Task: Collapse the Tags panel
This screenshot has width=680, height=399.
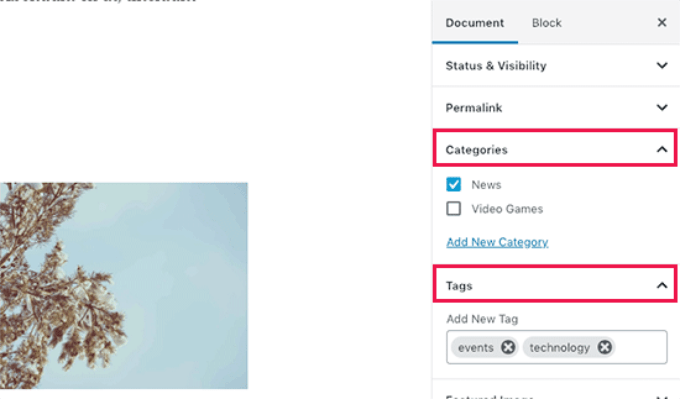Action: point(556,285)
